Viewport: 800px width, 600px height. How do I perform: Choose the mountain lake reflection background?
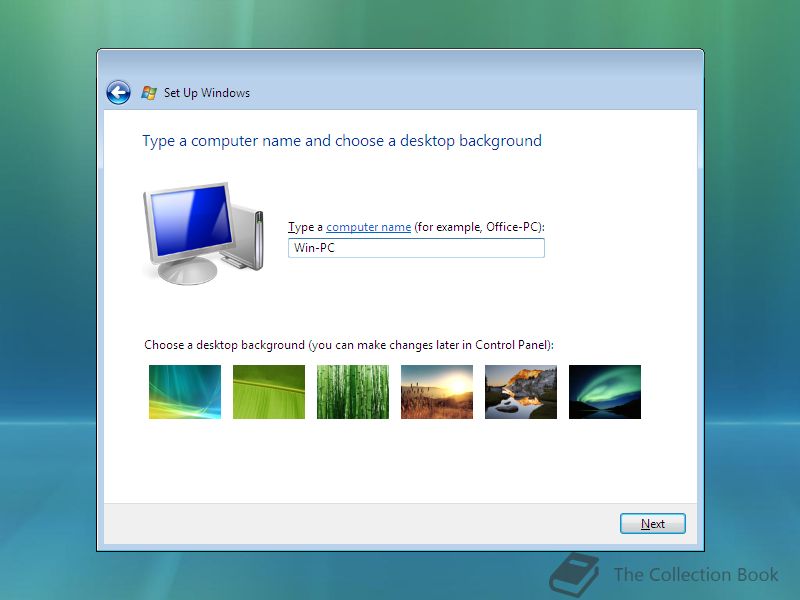(x=521, y=392)
